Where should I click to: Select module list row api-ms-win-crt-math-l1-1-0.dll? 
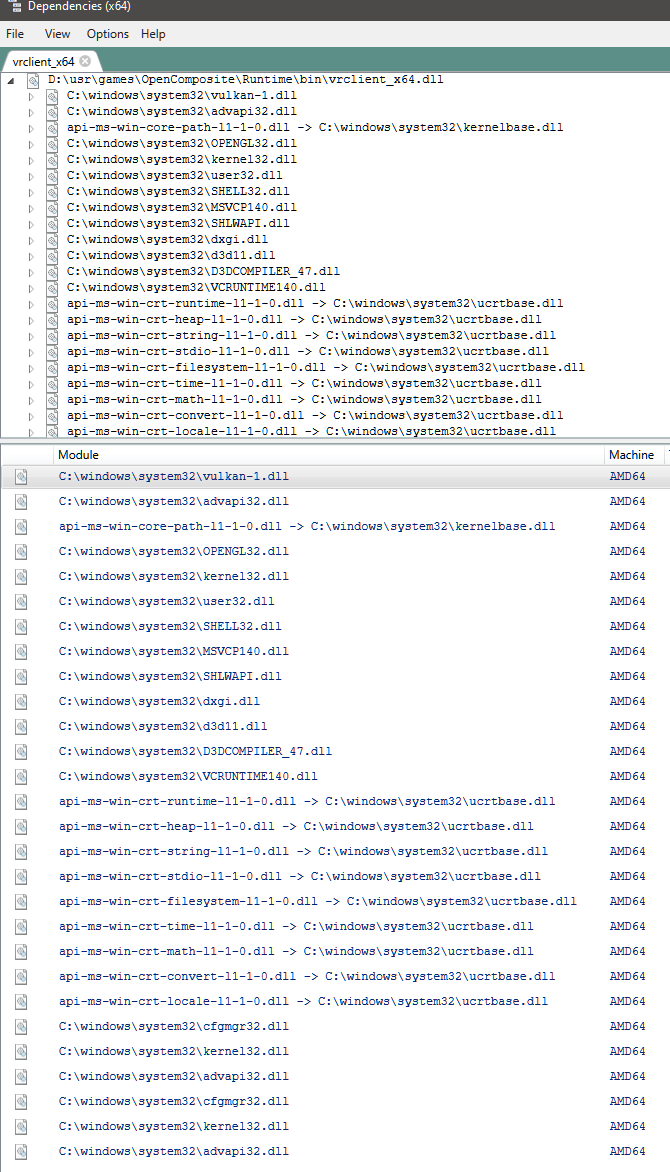coord(335,952)
